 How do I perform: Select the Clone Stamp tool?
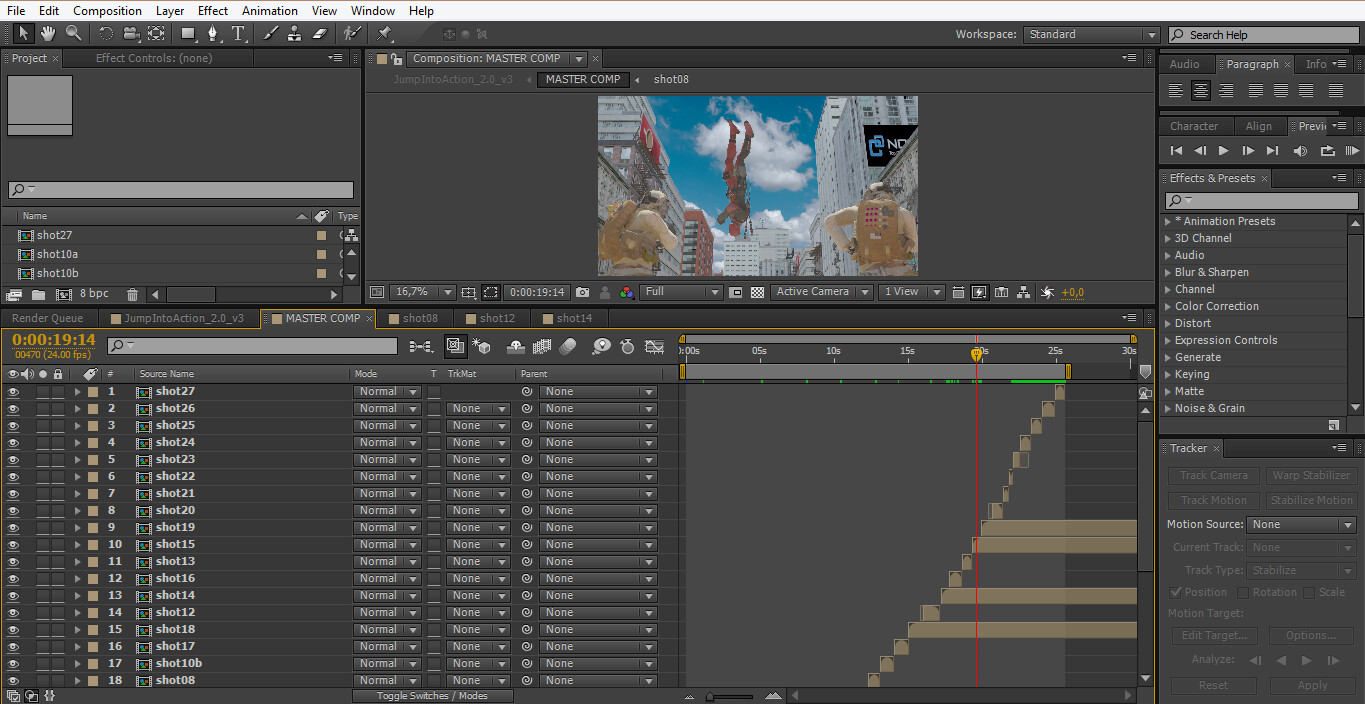294,33
